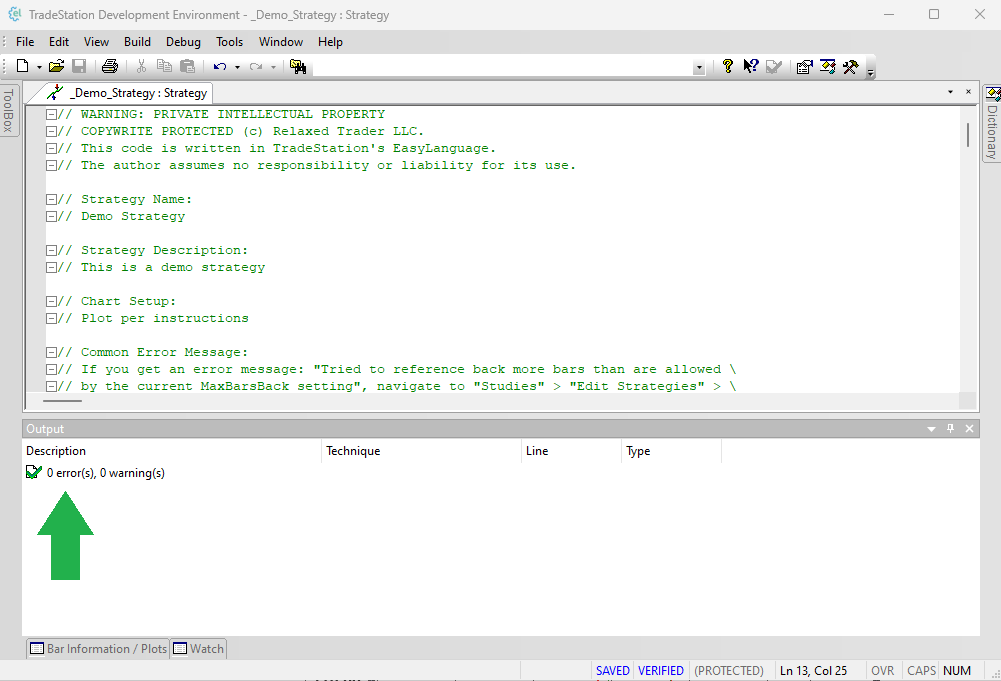1001x681 pixels.
Task: Sort by Type column header
Action: [672, 451]
